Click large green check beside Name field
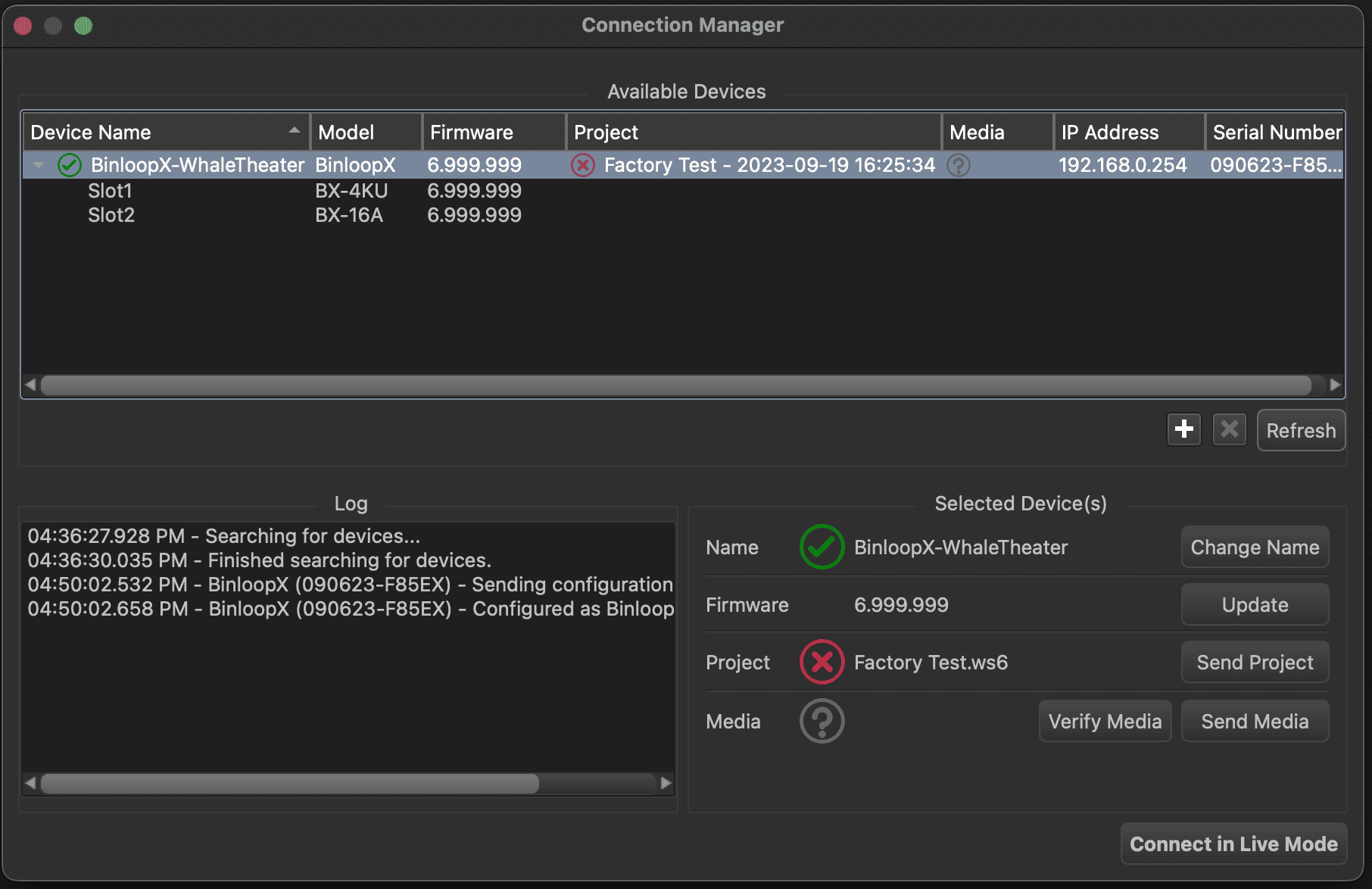1372x889 pixels. (x=822, y=547)
